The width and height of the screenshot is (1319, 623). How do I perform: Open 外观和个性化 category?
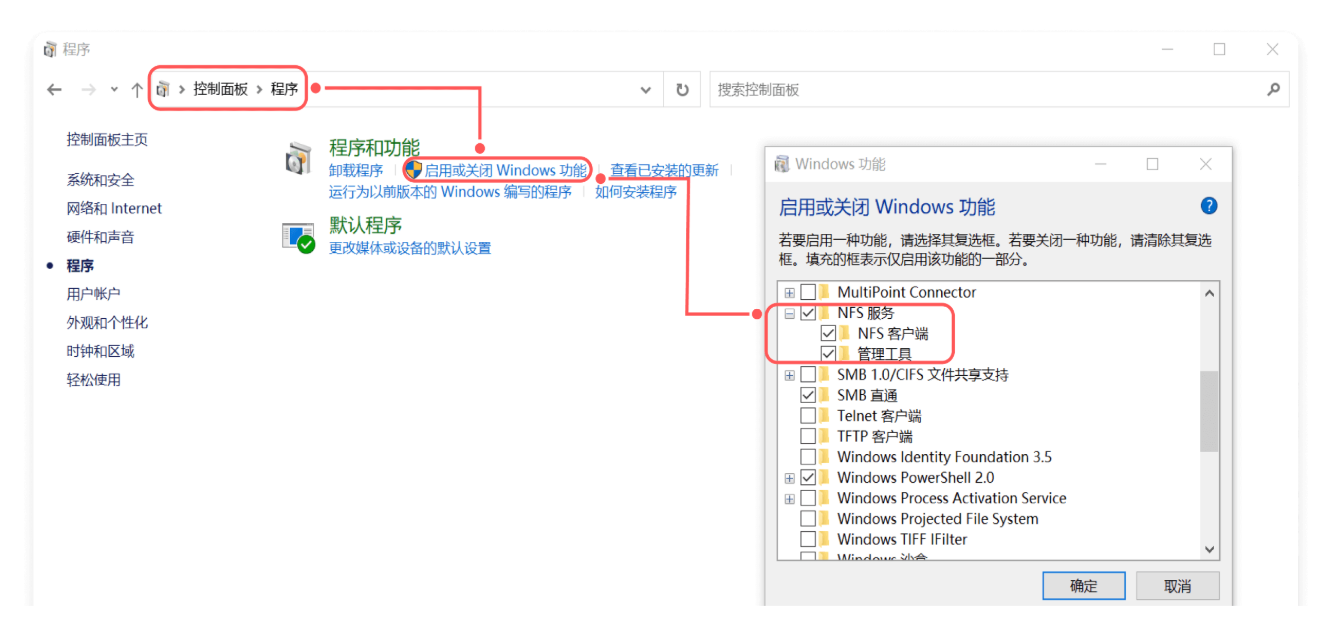point(107,323)
